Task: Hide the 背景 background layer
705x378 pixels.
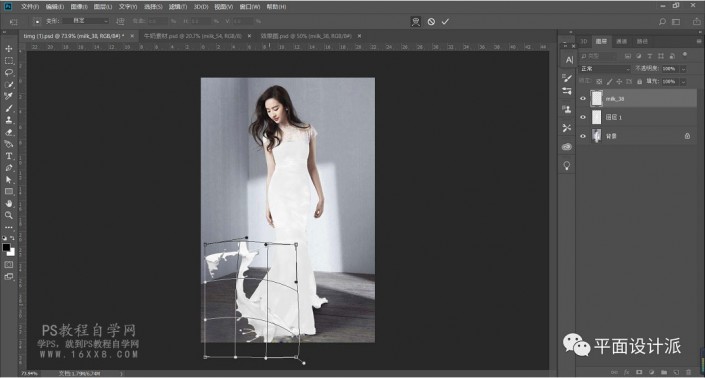Action: click(583, 136)
